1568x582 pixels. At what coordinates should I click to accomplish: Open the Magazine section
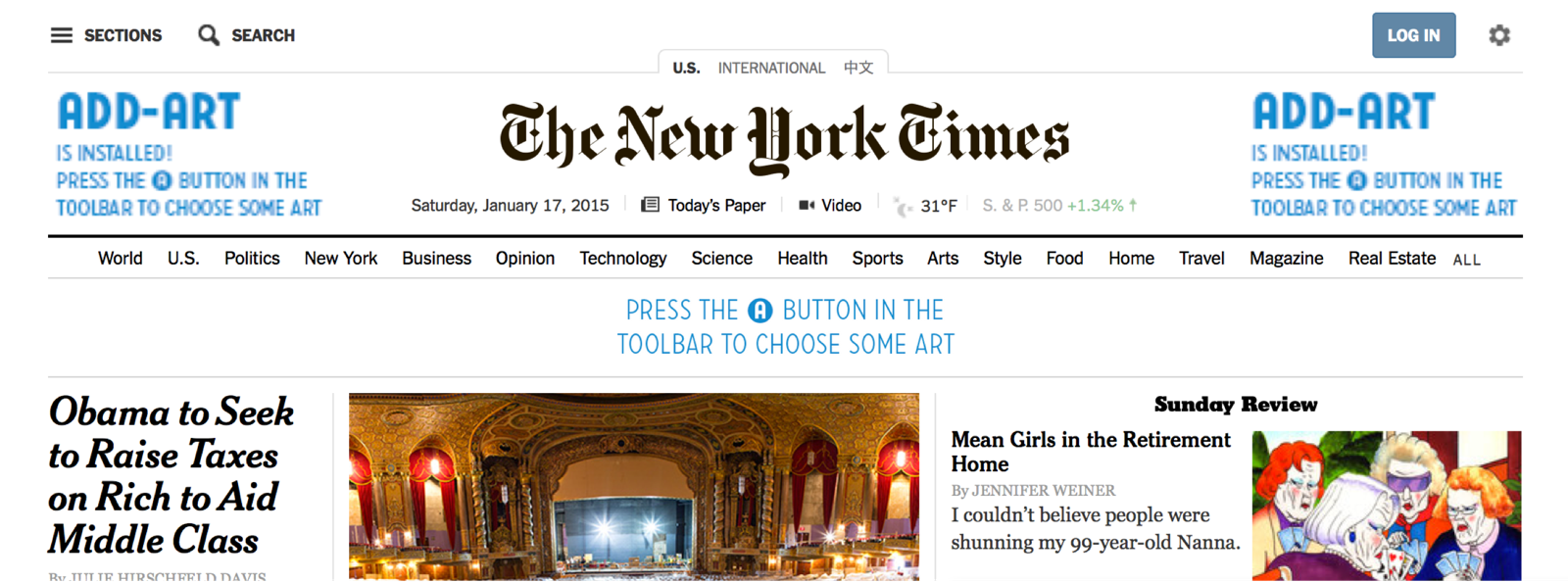click(x=1287, y=258)
